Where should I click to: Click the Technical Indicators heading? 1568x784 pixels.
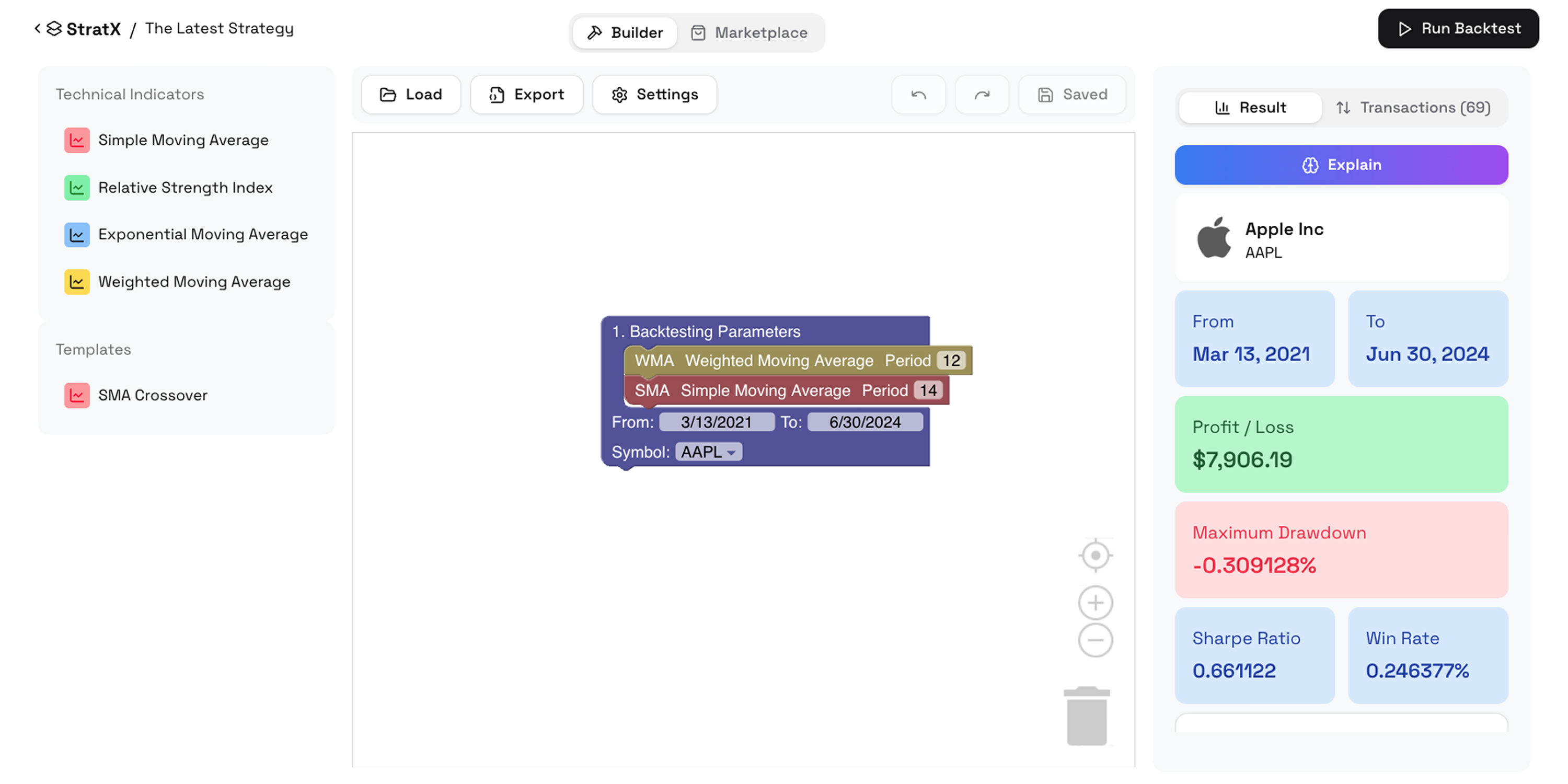tap(130, 95)
